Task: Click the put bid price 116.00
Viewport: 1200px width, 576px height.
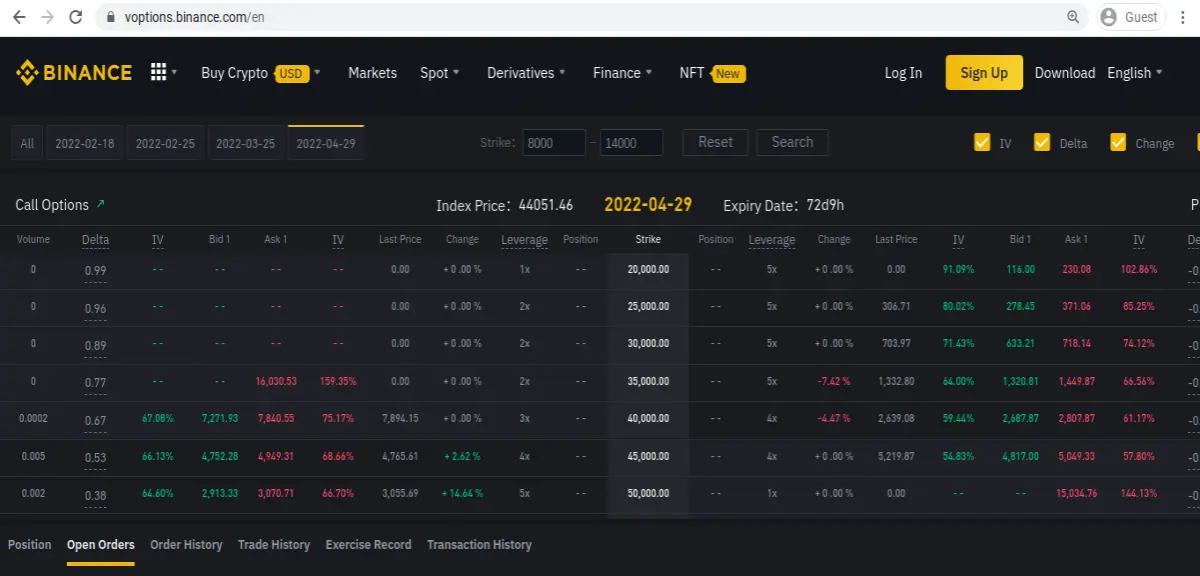Action: pyautogui.click(x=1021, y=270)
